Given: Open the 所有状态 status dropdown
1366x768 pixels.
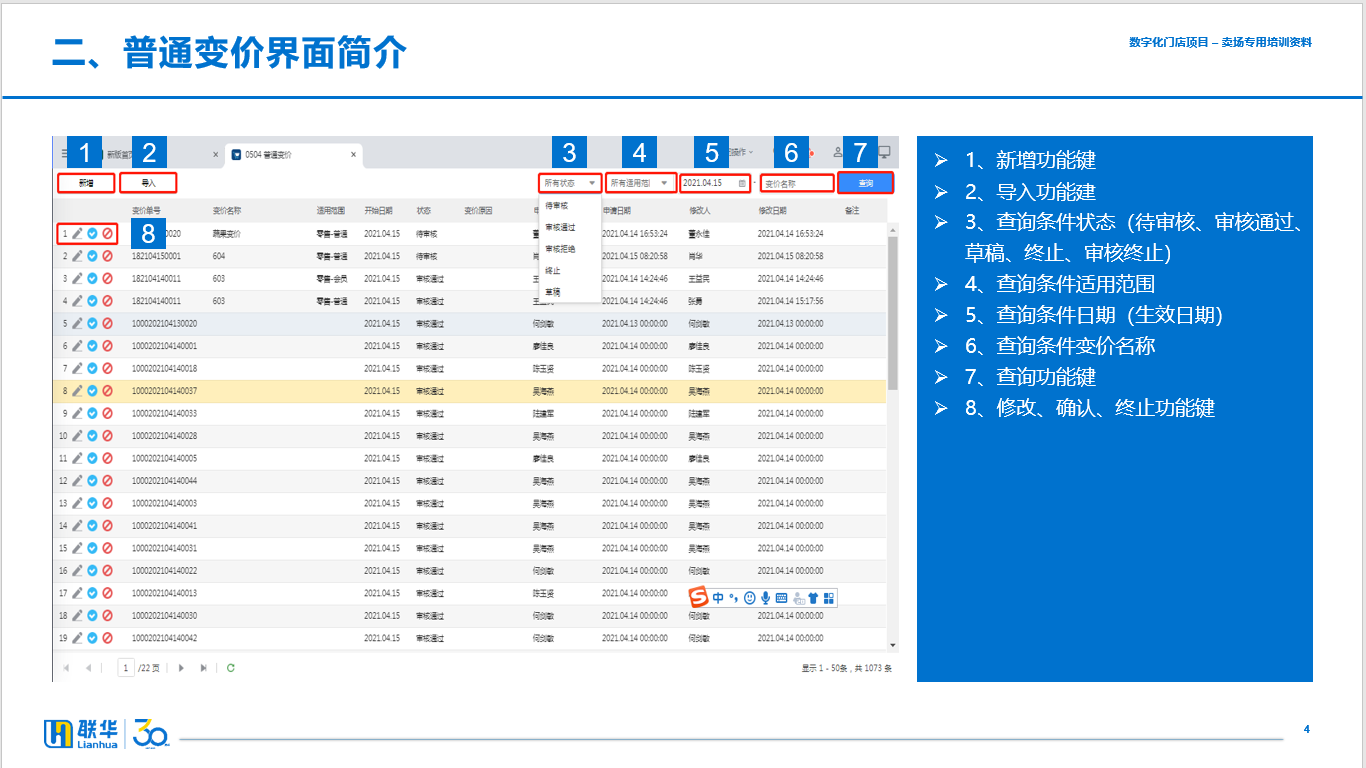Looking at the screenshot, I should [x=570, y=183].
